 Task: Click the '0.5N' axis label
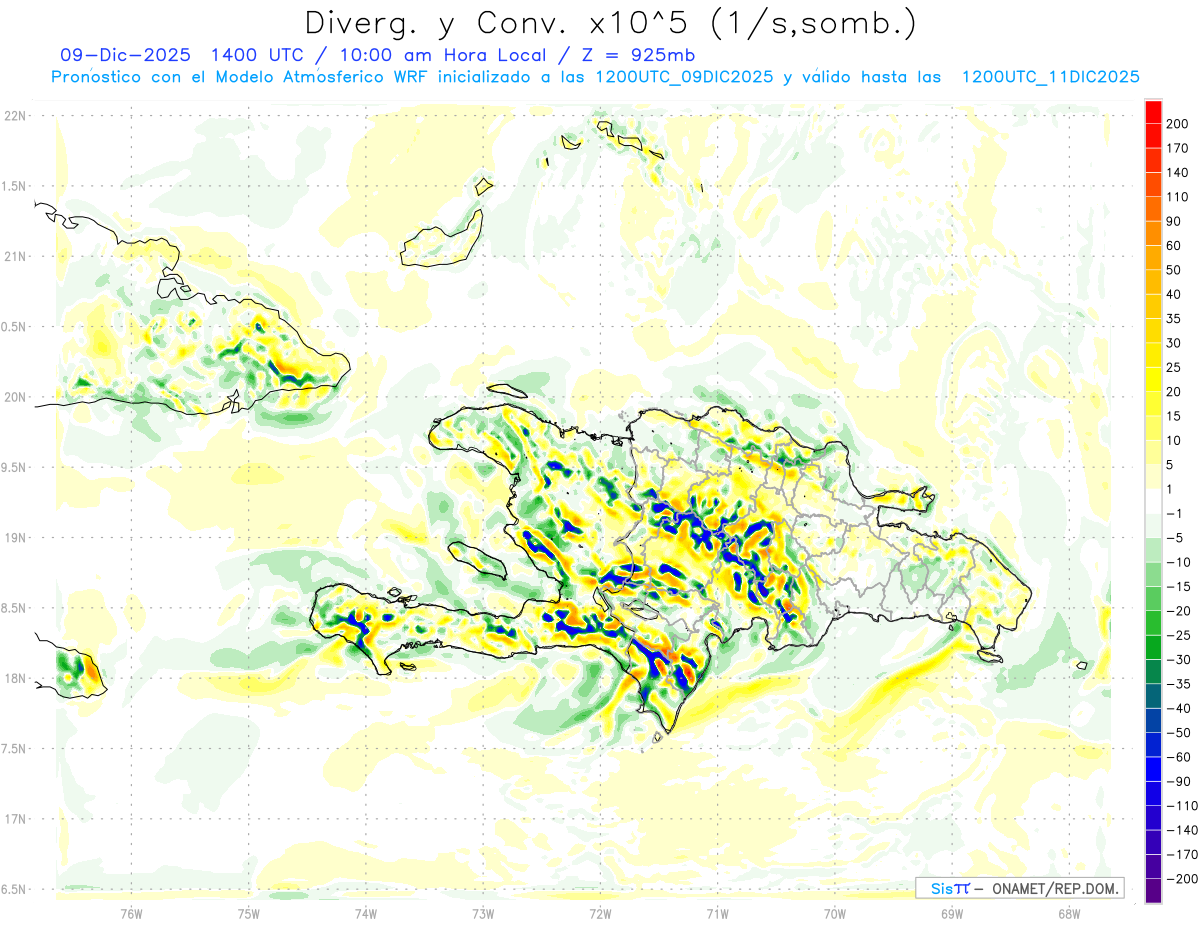15,327
